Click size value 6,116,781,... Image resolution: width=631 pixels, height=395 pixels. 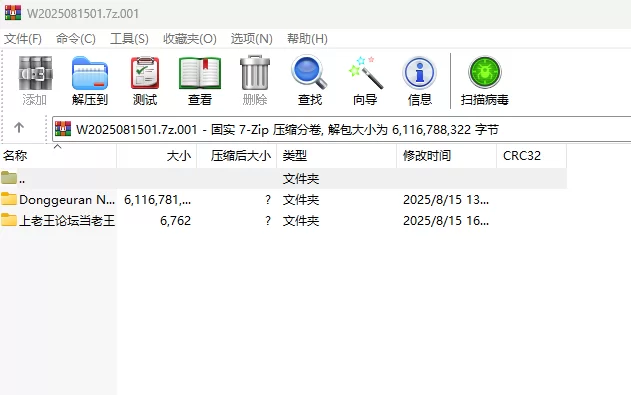pos(157,200)
